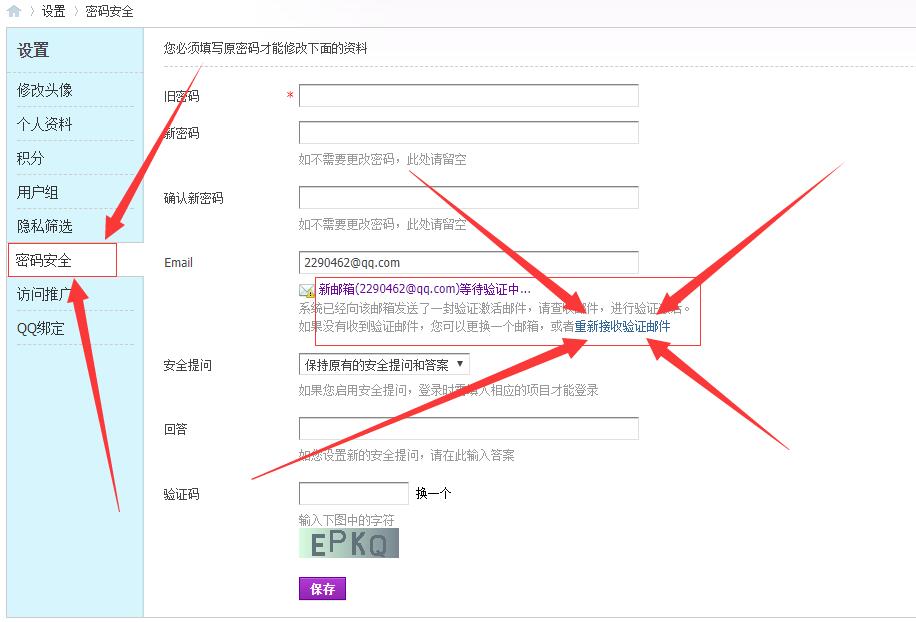Click the 新邮箱 等待验证中 status text
The width and height of the screenshot is (916, 622).
pos(425,289)
